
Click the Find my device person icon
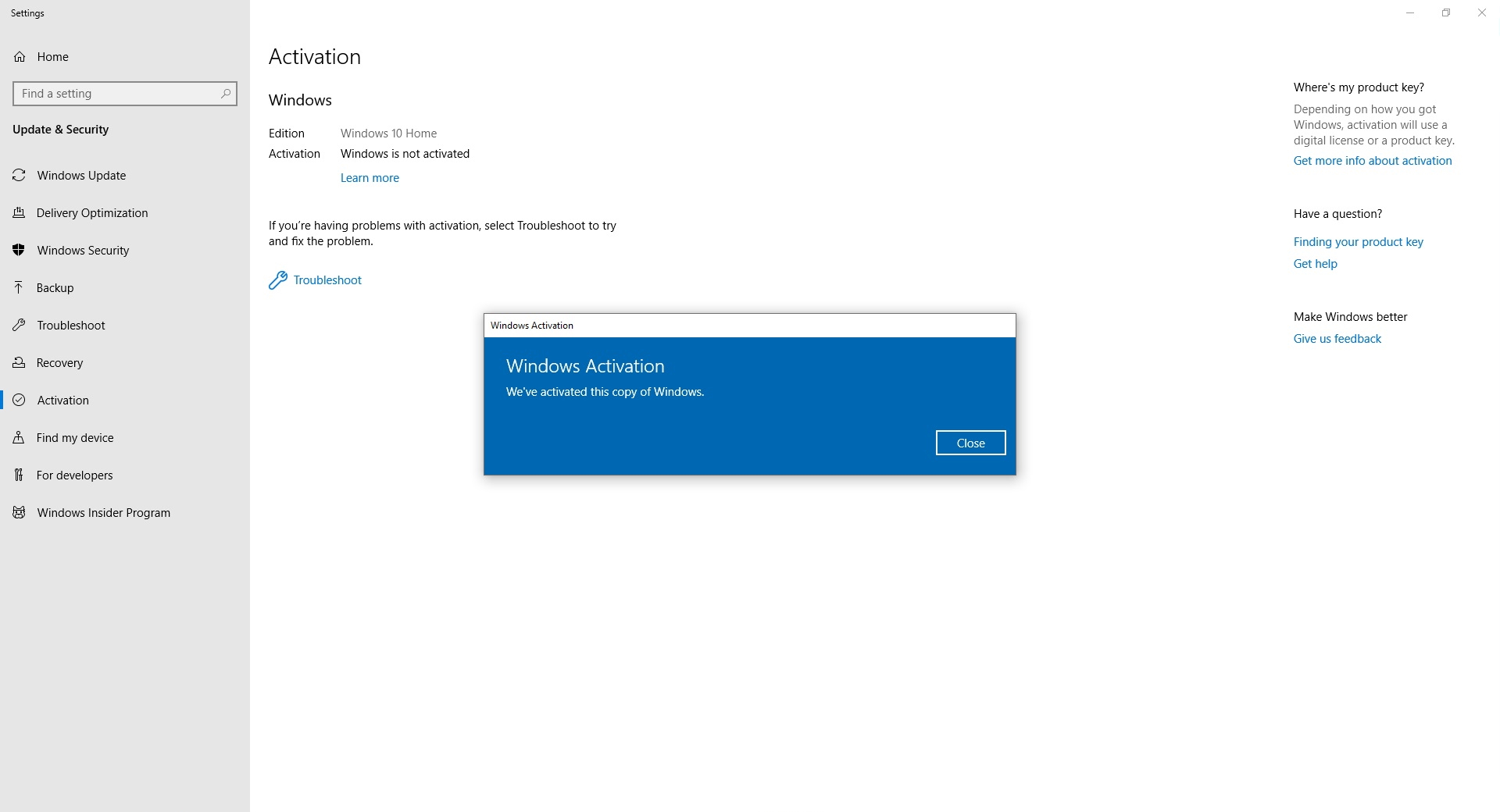pyautogui.click(x=20, y=438)
